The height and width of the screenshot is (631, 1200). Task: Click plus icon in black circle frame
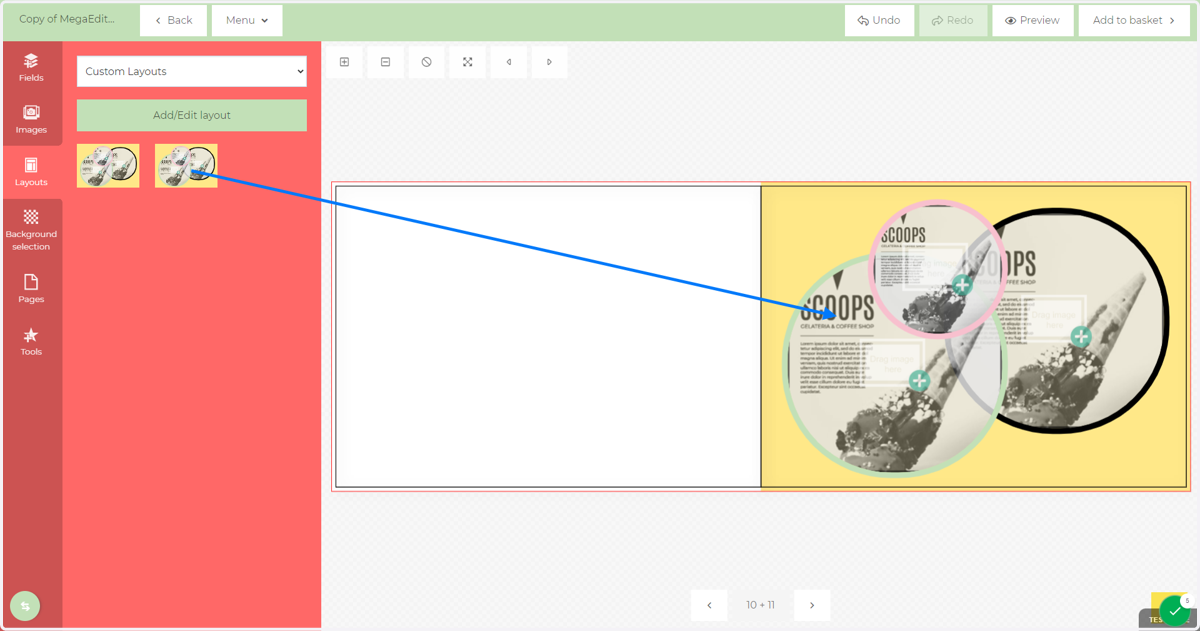[x=1080, y=337]
